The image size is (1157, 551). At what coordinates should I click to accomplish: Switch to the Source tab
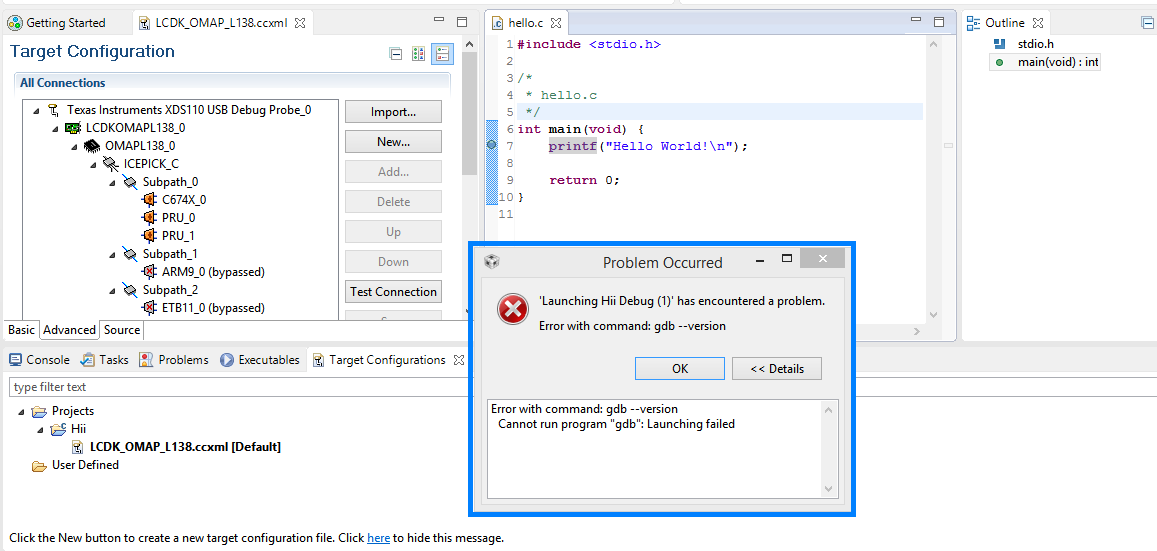[x=122, y=330]
